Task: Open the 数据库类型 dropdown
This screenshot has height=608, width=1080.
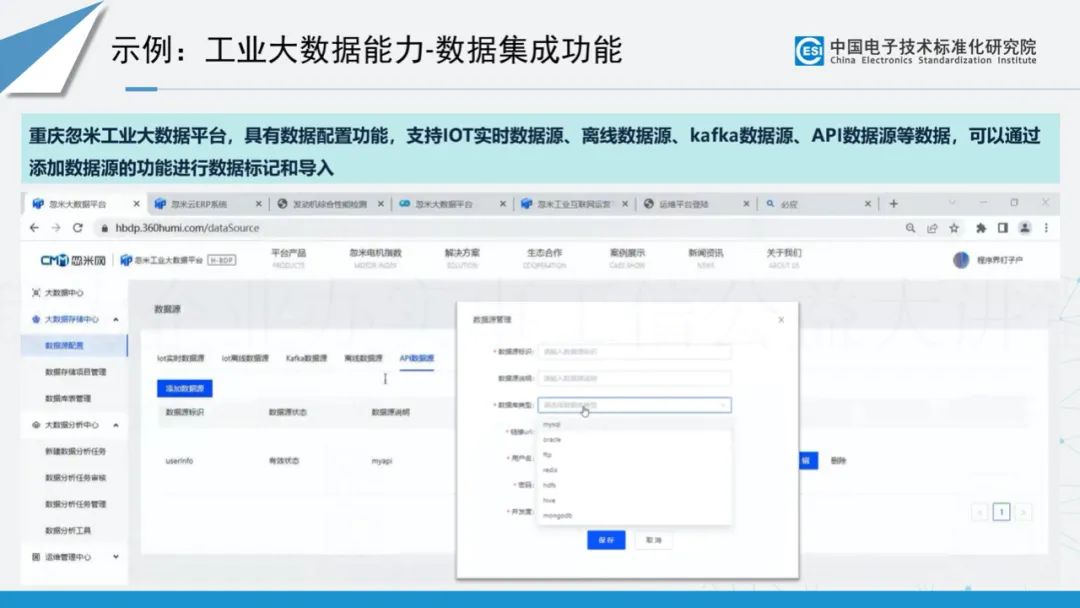Action: (634, 405)
